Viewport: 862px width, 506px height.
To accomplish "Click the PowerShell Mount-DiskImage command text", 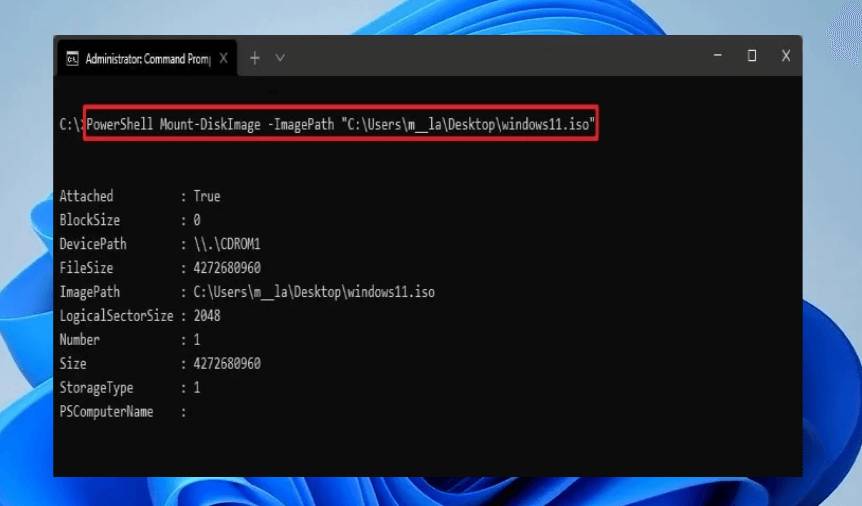I will click(x=340, y=124).
